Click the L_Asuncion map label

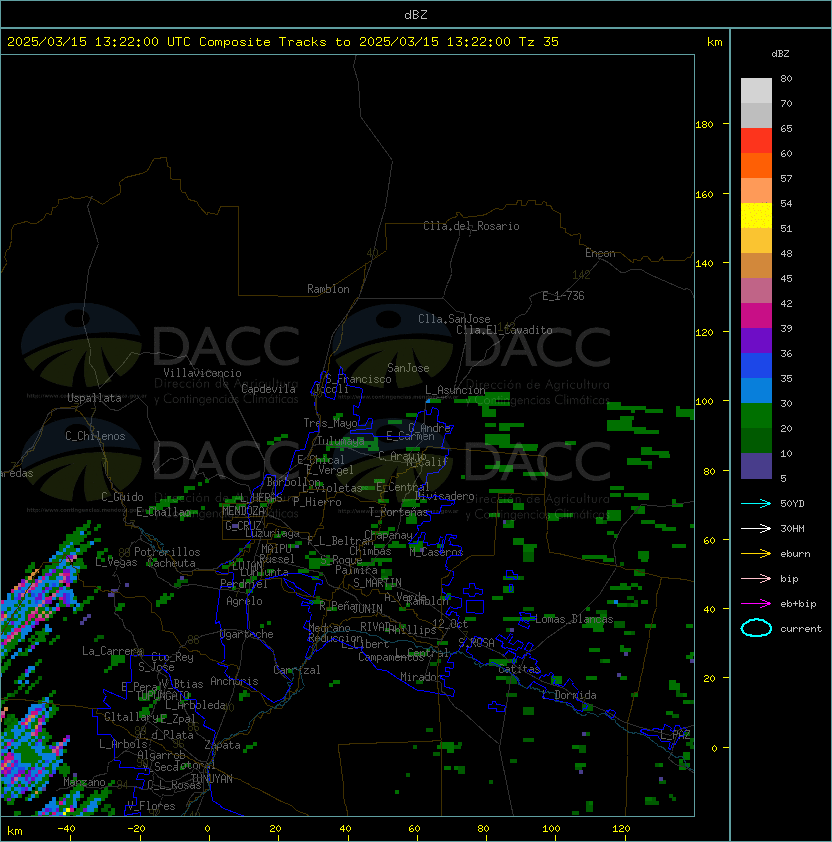click(x=455, y=390)
